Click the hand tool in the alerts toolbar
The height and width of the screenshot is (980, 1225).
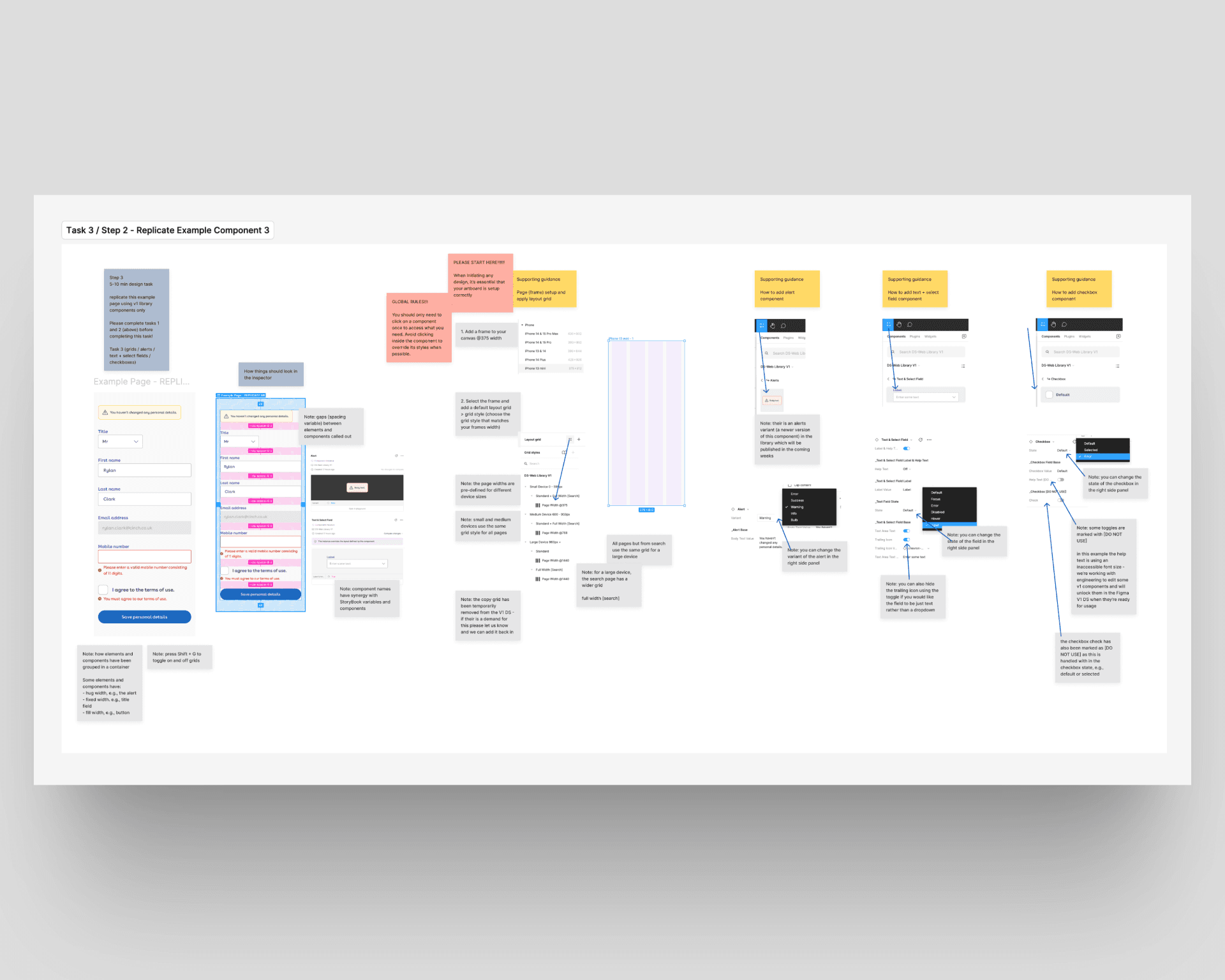pos(773,325)
